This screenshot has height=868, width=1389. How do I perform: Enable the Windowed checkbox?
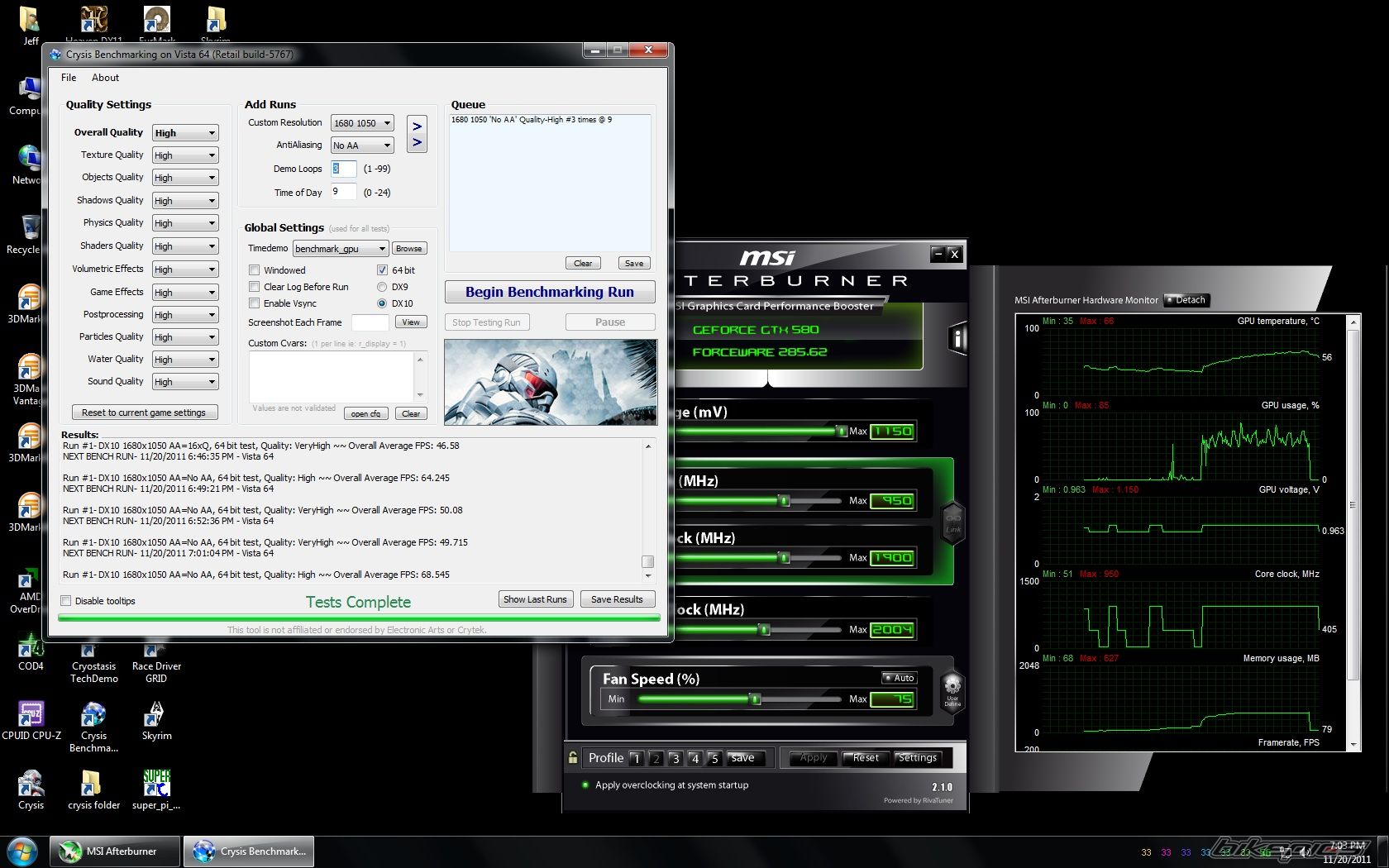coord(255,270)
